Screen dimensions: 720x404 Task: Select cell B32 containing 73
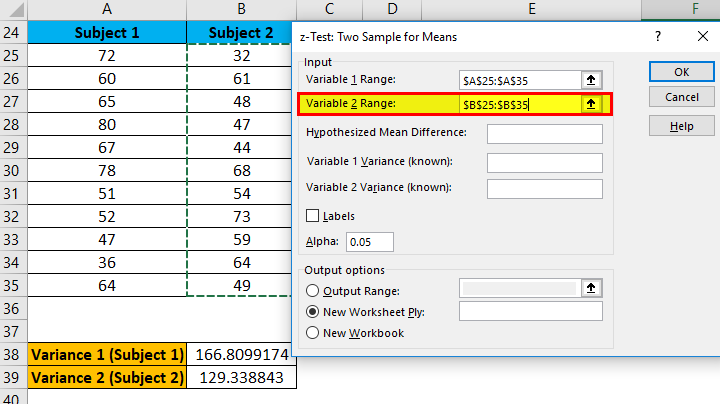tap(239, 216)
